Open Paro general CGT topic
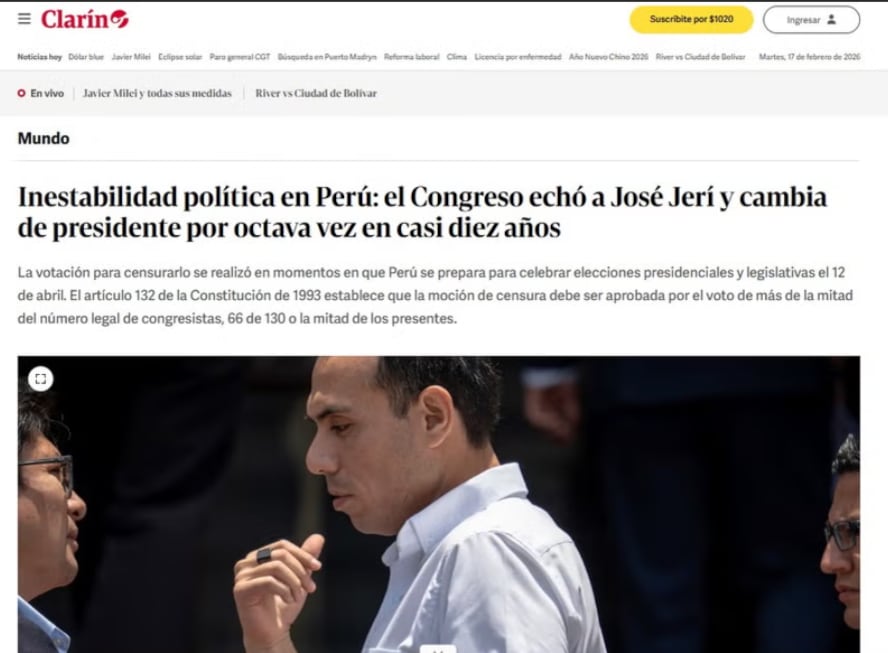Viewport: 888px width, 653px height. (240, 57)
